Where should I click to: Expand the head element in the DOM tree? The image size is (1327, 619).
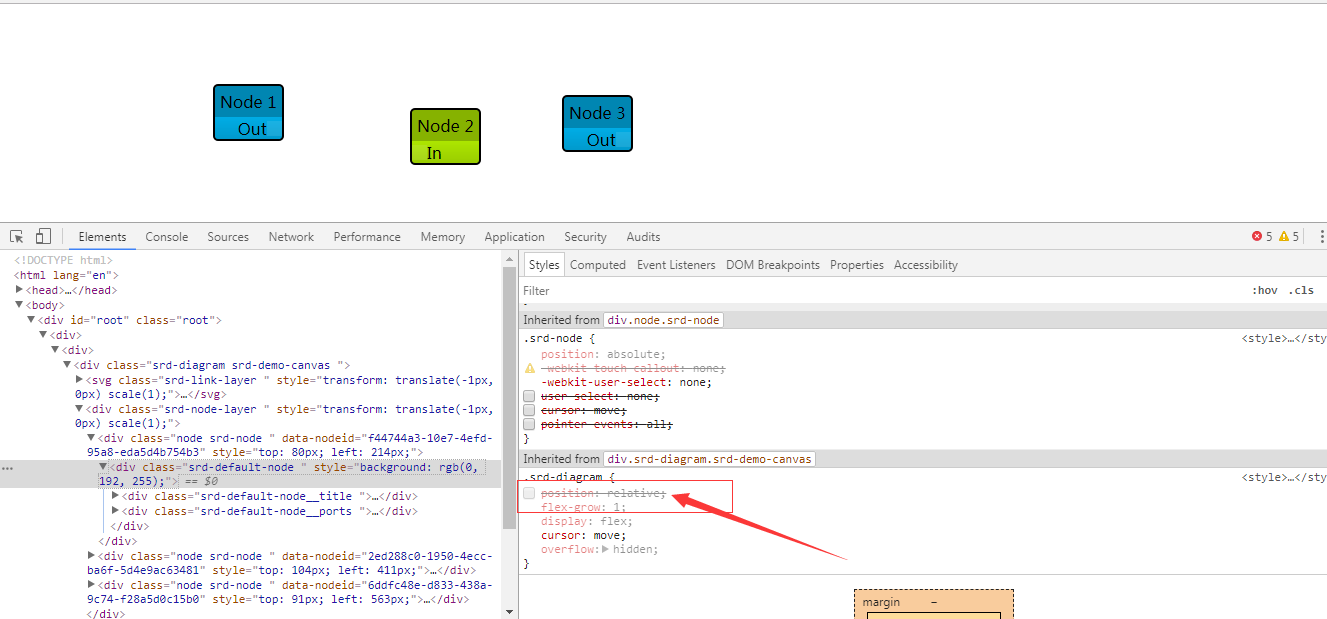click(x=20, y=289)
